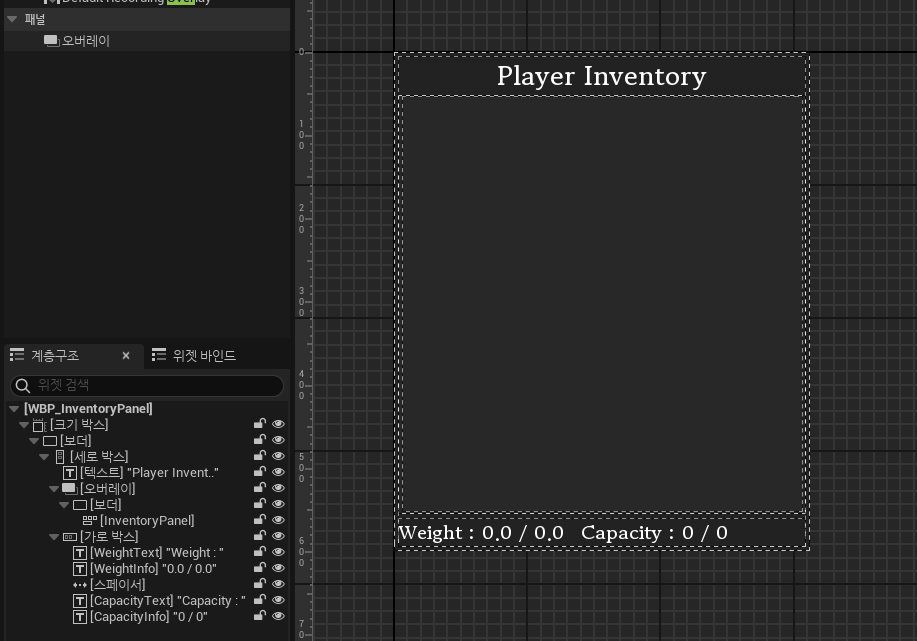The width and height of the screenshot is (917, 641).
Task: Hide the "Player Invent.." text widget
Action: [x=278, y=472]
